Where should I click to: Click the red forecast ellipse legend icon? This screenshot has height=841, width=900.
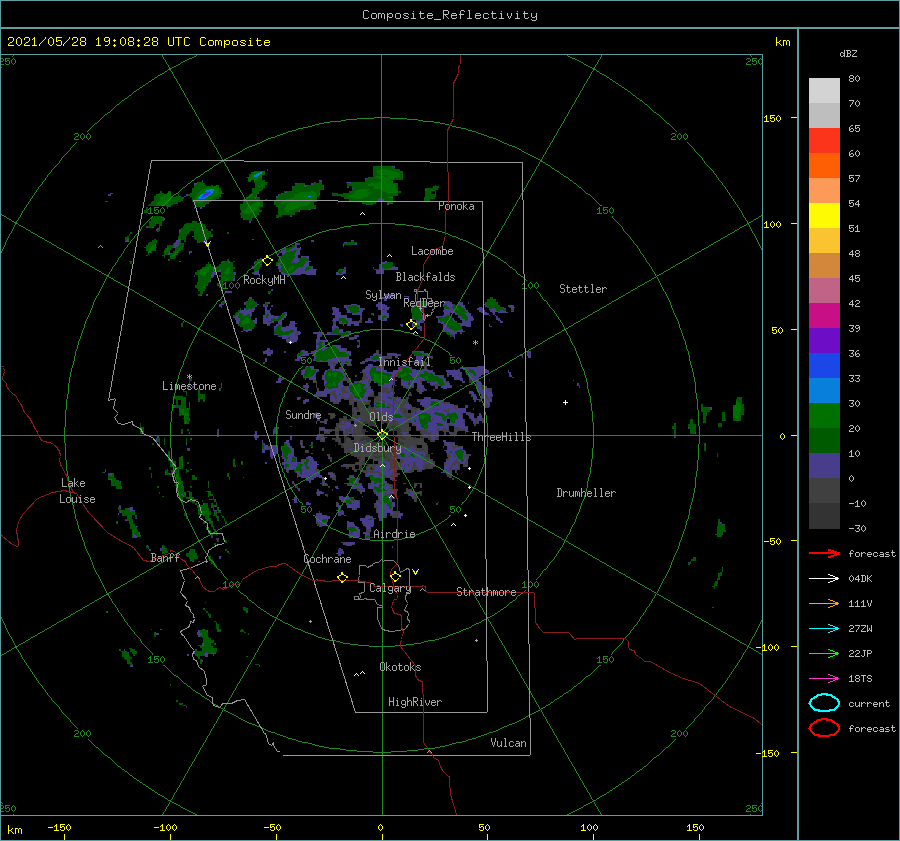click(824, 728)
